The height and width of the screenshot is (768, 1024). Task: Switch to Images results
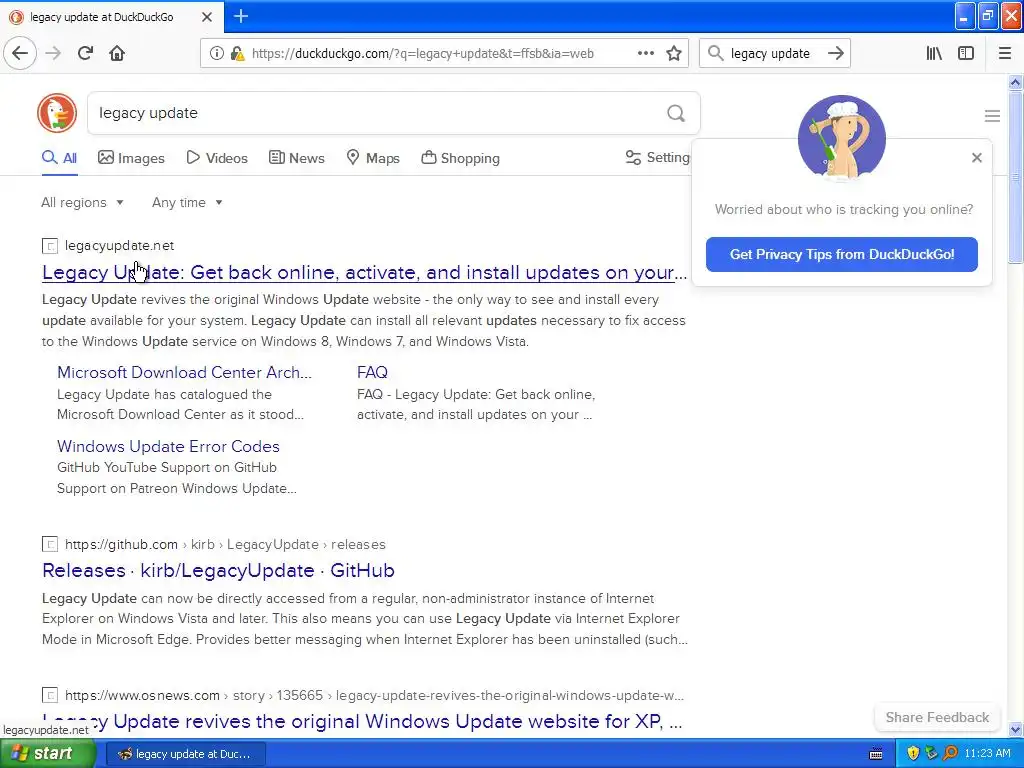[131, 158]
